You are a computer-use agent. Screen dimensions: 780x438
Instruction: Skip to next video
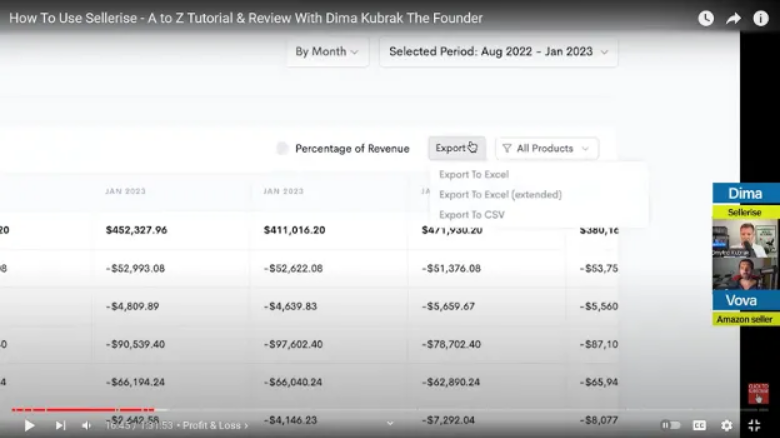point(60,426)
